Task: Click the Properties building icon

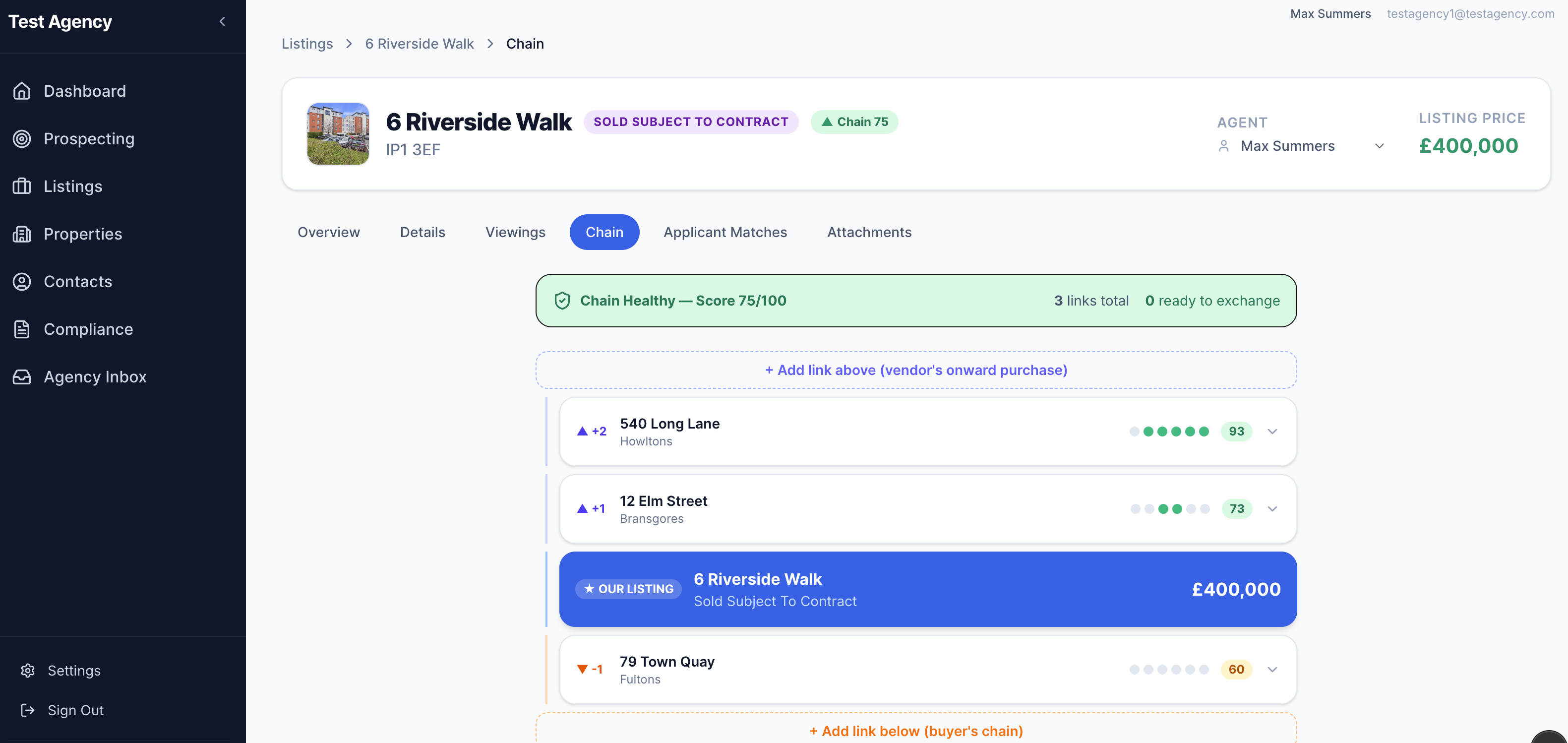Action: pos(22,234)
